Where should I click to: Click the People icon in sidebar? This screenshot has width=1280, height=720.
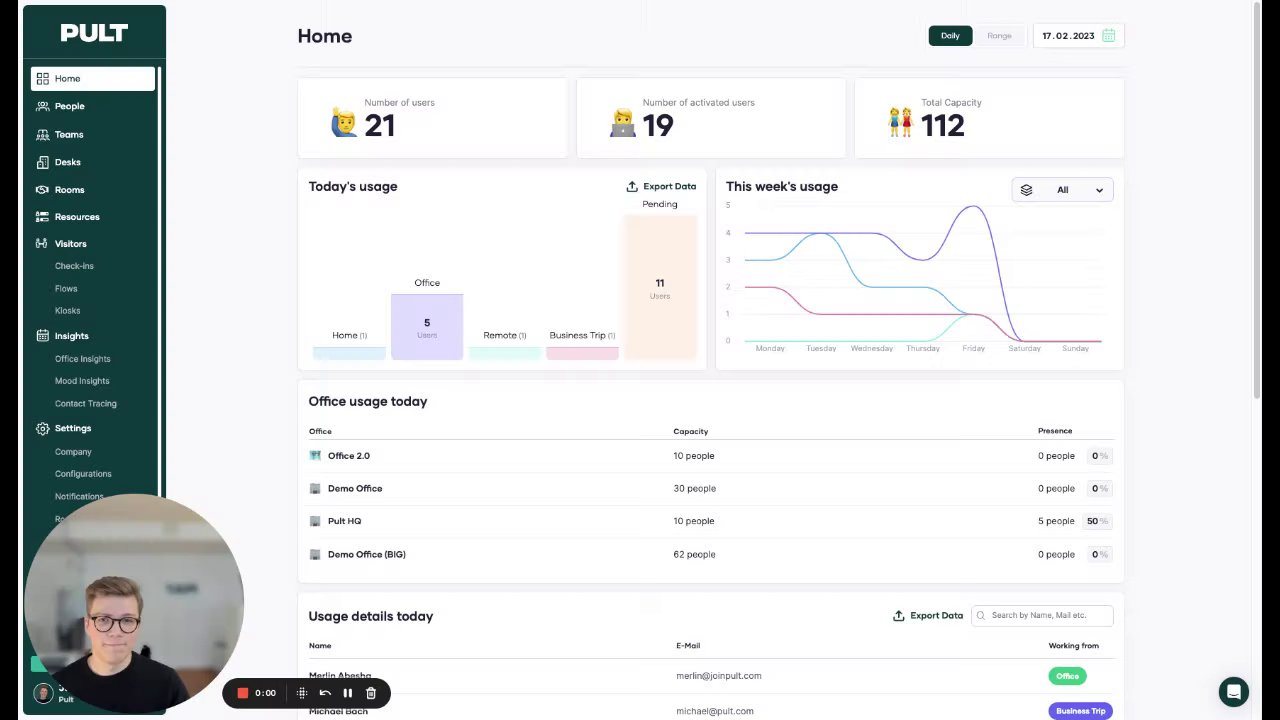42,106
